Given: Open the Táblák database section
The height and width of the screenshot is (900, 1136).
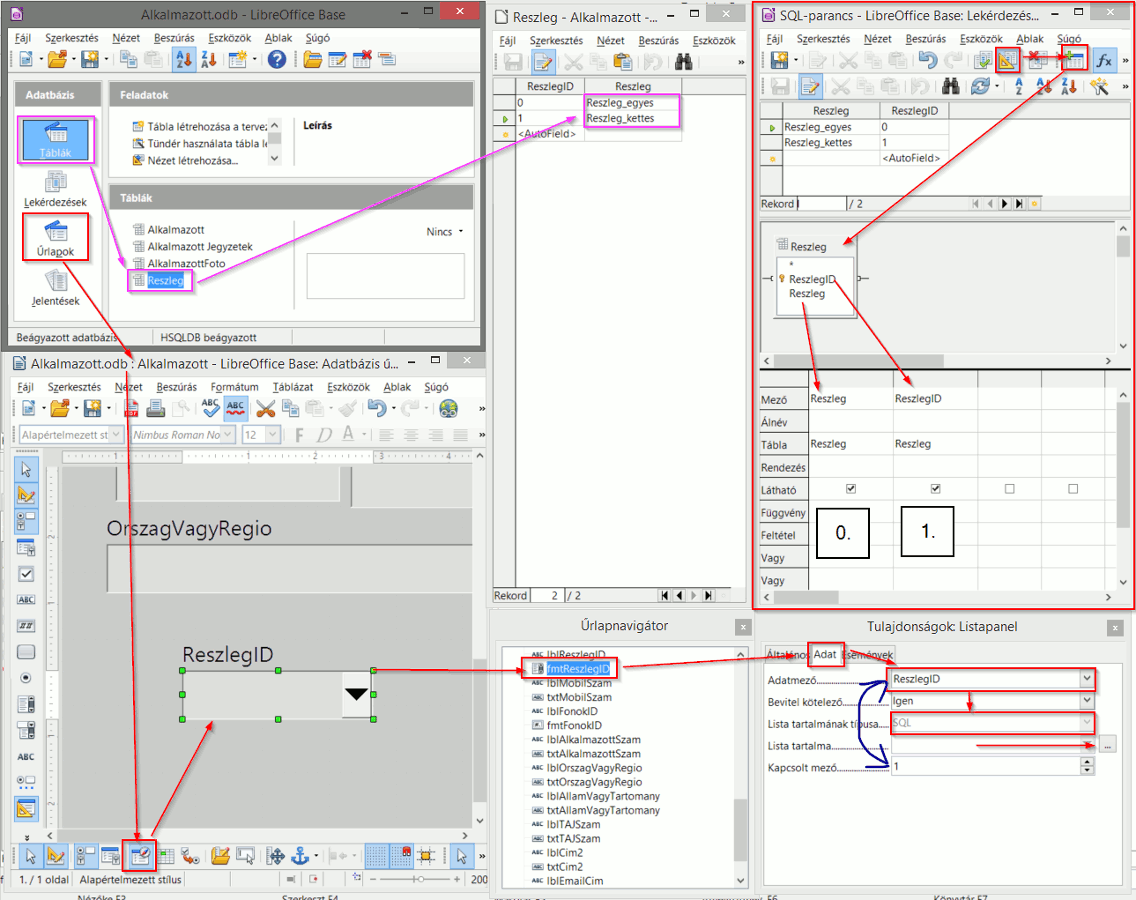Looking at the screenshot, I should tap(56, 140).
